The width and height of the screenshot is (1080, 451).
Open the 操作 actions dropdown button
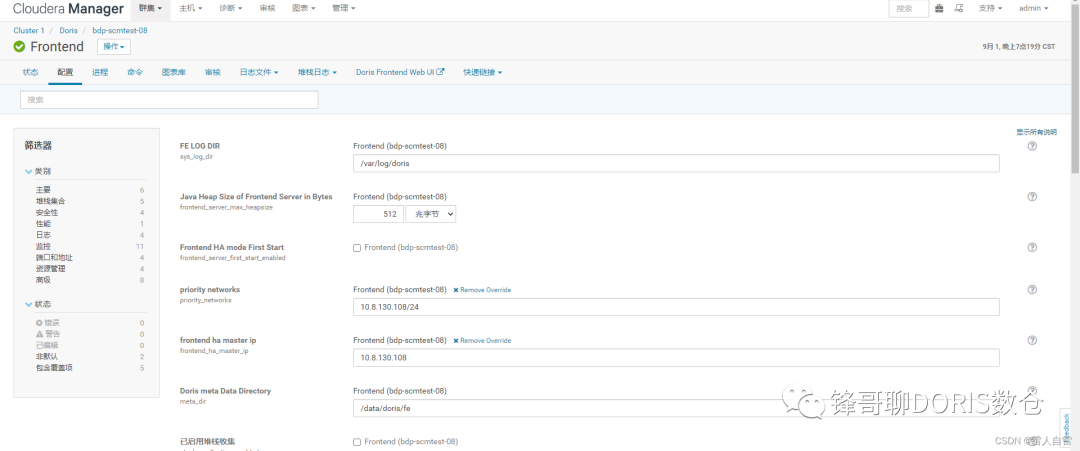coord(114,47)
